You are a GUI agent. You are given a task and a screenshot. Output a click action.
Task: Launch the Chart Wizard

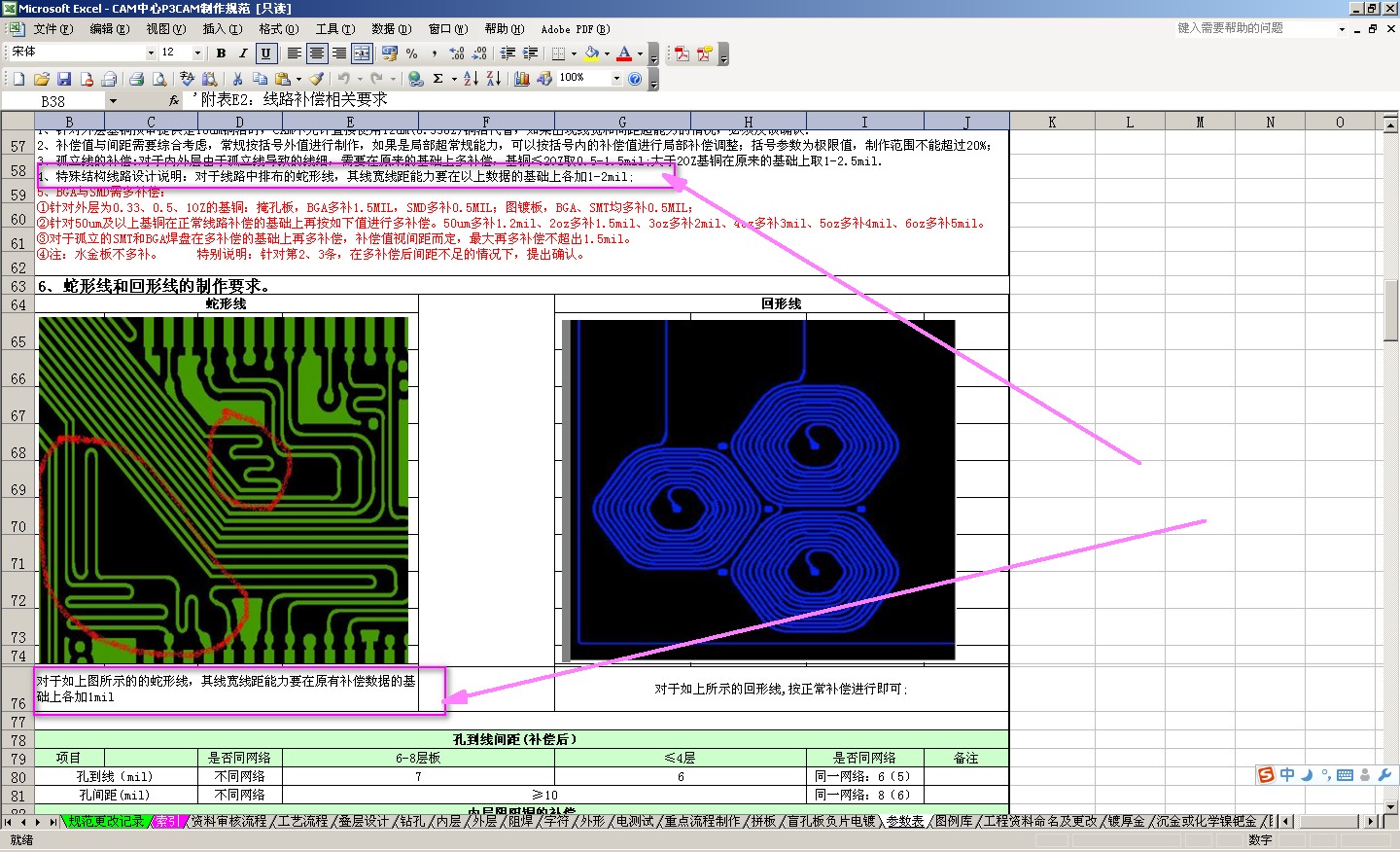522,79
